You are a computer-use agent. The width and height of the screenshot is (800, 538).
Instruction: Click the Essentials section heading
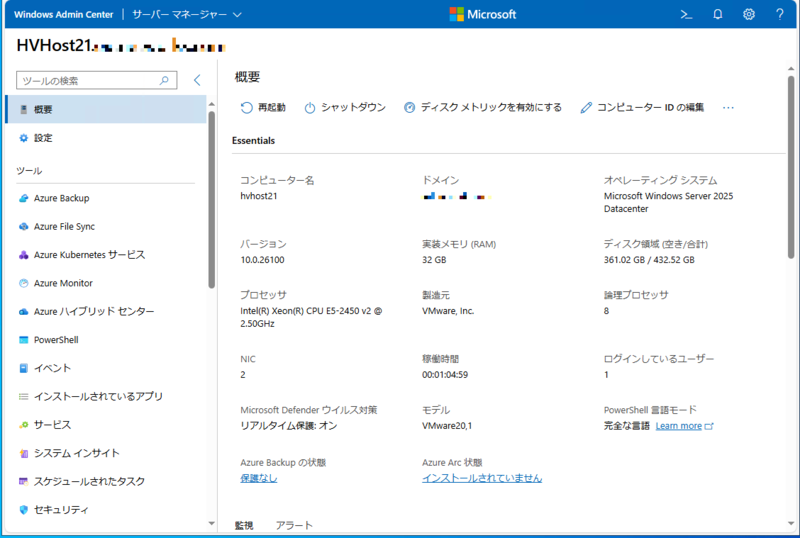(x=254, y=141)
